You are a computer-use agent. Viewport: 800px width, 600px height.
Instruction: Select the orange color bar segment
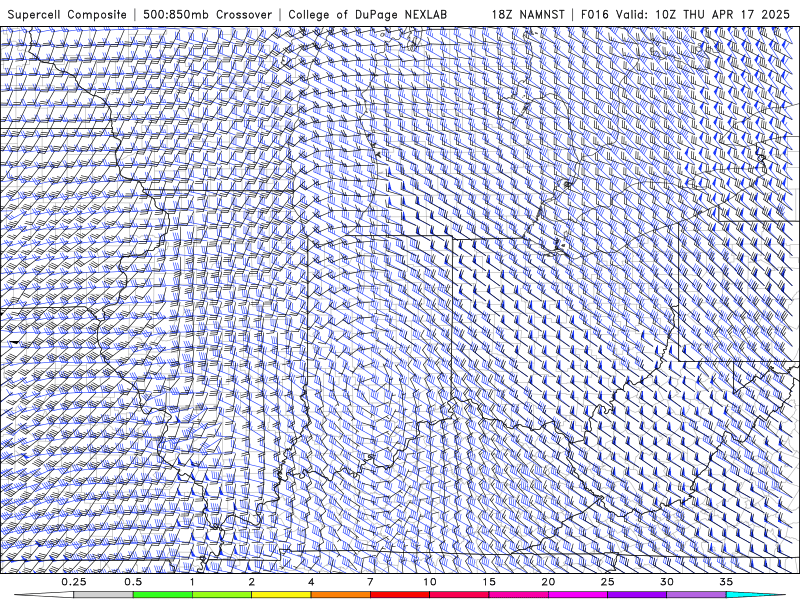(340, 595)
